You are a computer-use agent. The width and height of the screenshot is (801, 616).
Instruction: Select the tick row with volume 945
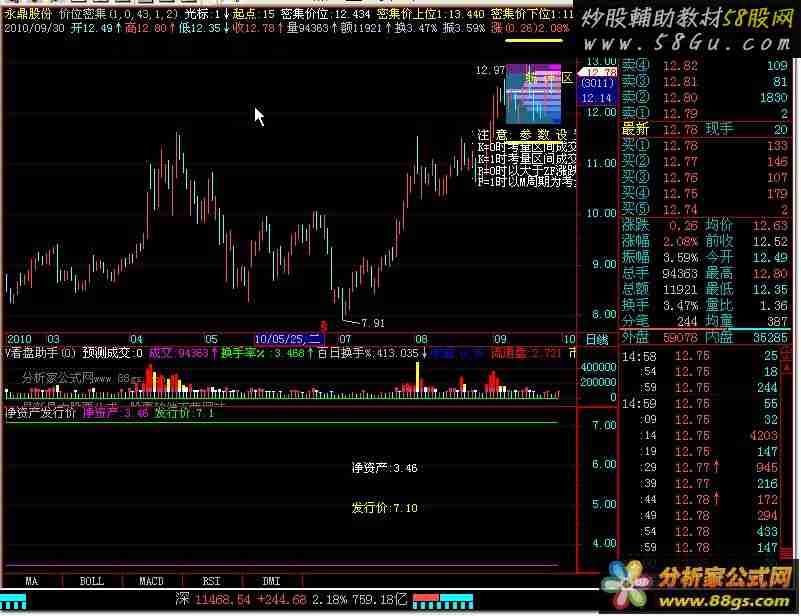point(700,467)
